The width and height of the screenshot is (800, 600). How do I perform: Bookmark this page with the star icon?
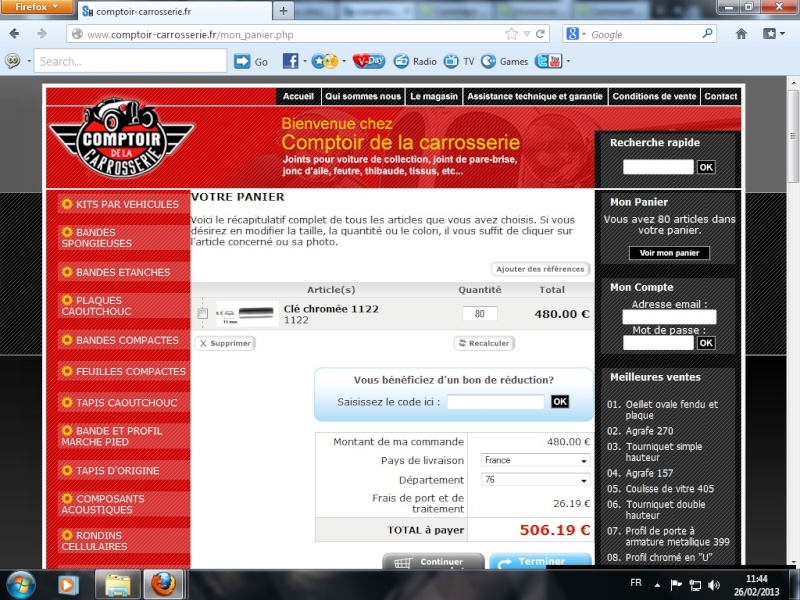511,34
